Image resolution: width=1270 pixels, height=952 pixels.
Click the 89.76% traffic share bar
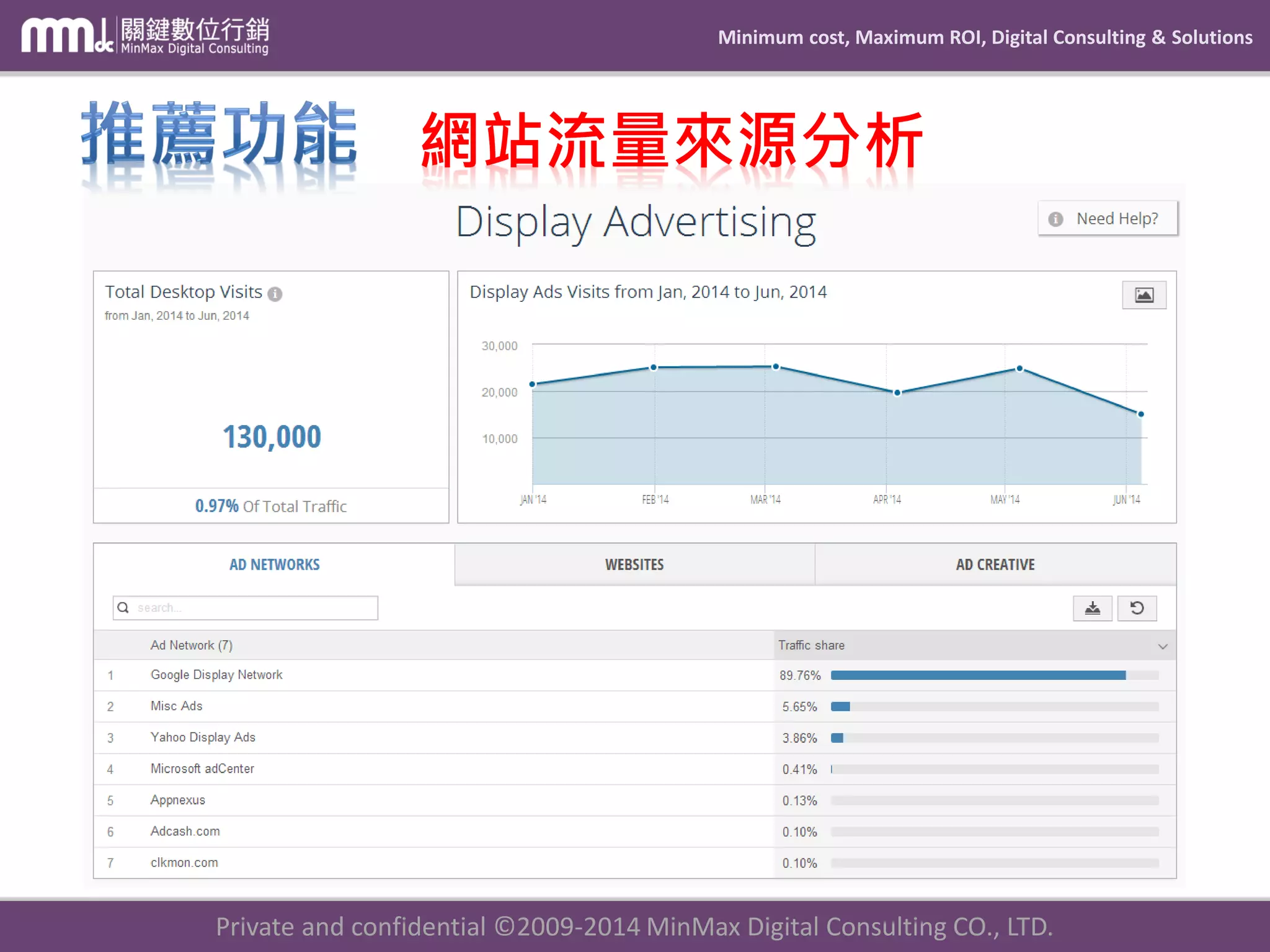(x=995, y=675)
